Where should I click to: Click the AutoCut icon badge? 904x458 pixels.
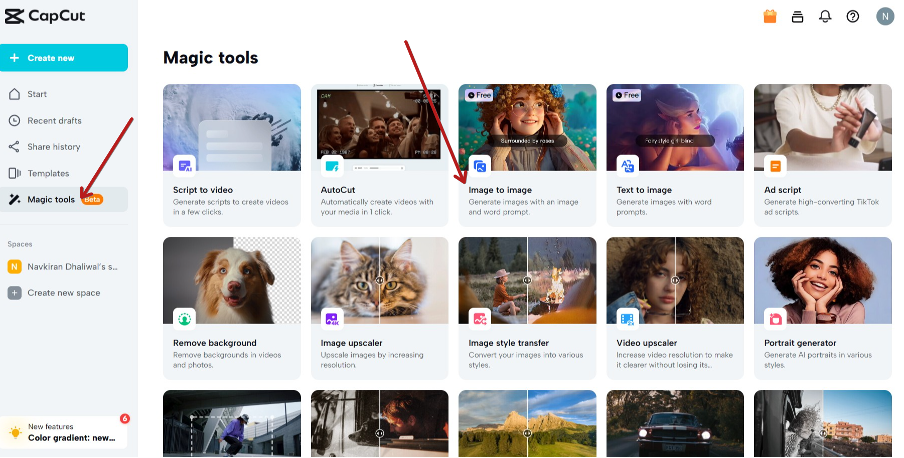pos(332,166)
